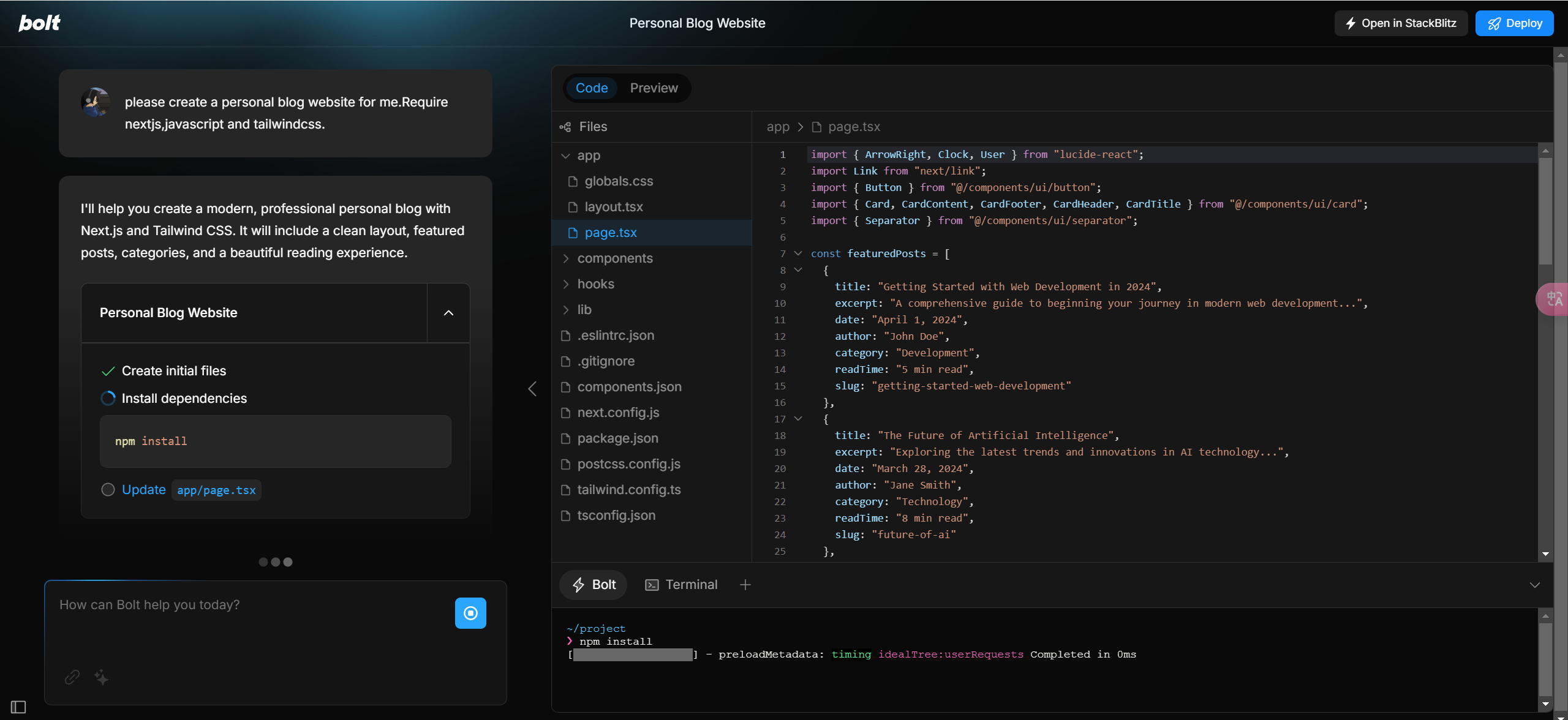Select the Bolt terminal tab

coord(593,585)
